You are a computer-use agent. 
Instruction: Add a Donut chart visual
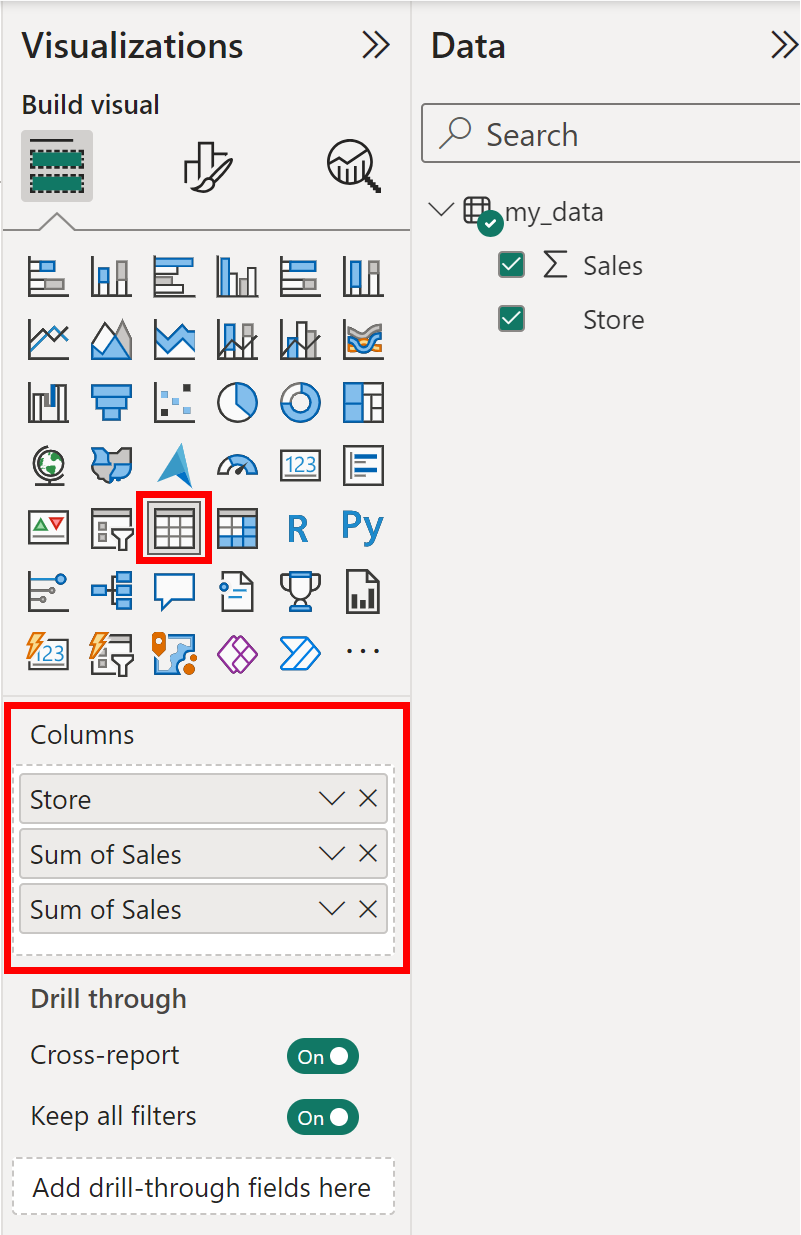(x=300, y=402)
